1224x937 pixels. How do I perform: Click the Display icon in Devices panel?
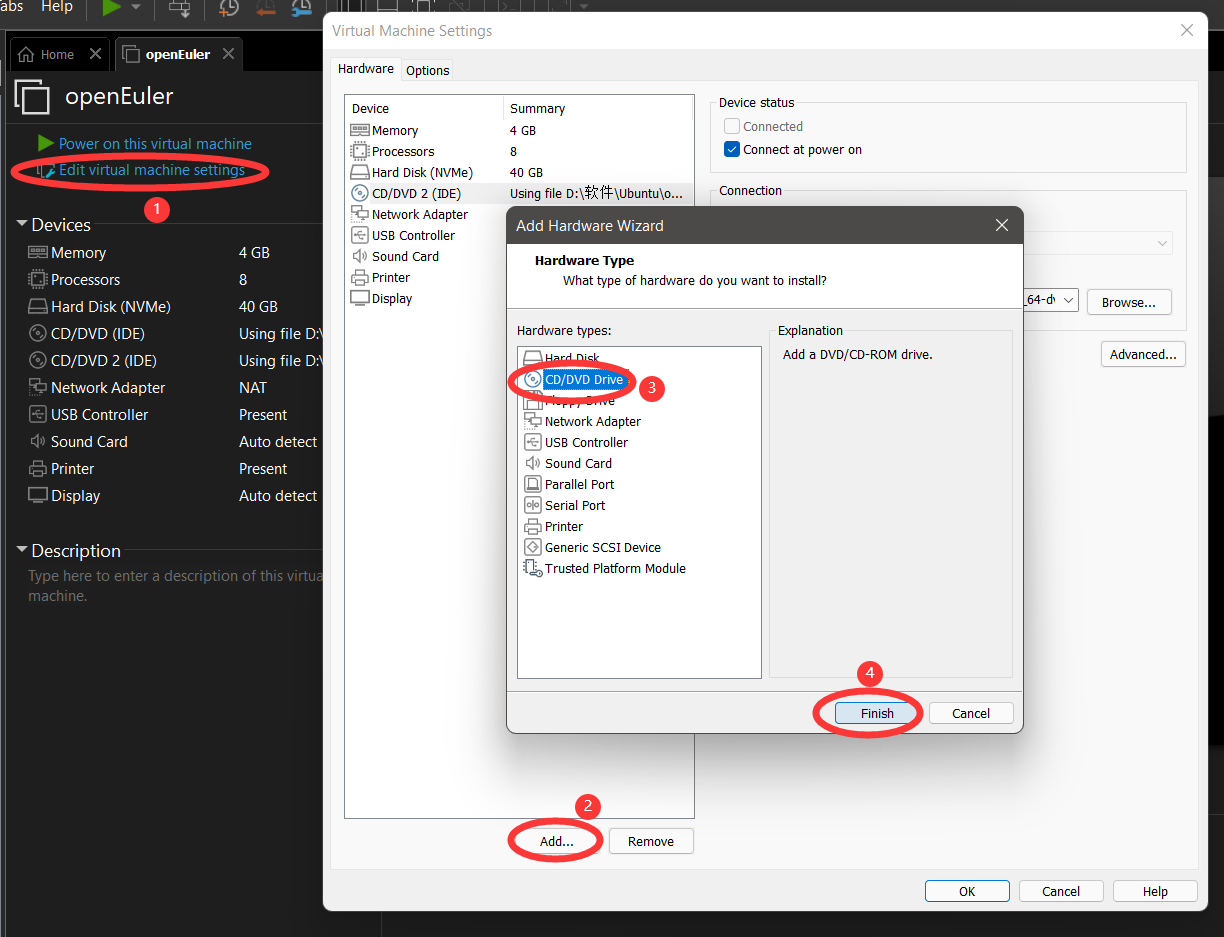(x=38, y=496)
